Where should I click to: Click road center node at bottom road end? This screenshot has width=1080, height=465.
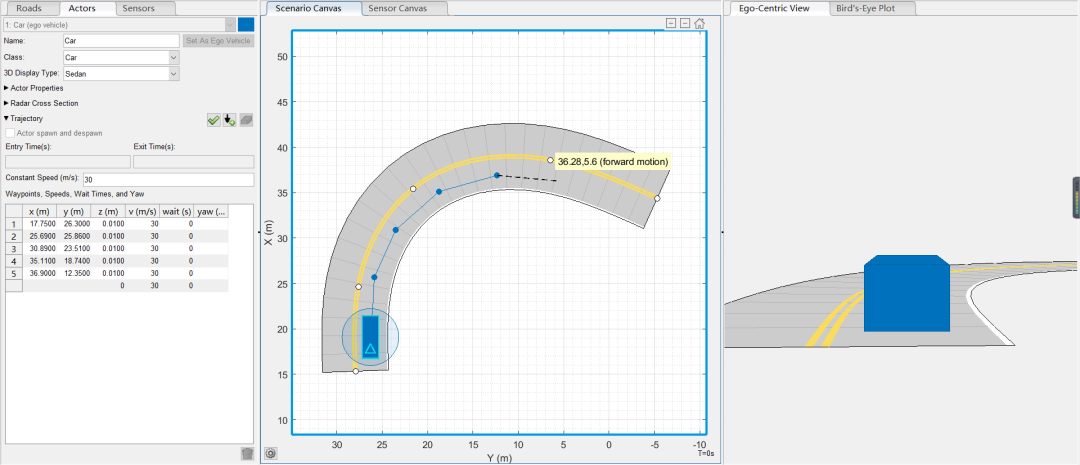click(x=355, y=371)
